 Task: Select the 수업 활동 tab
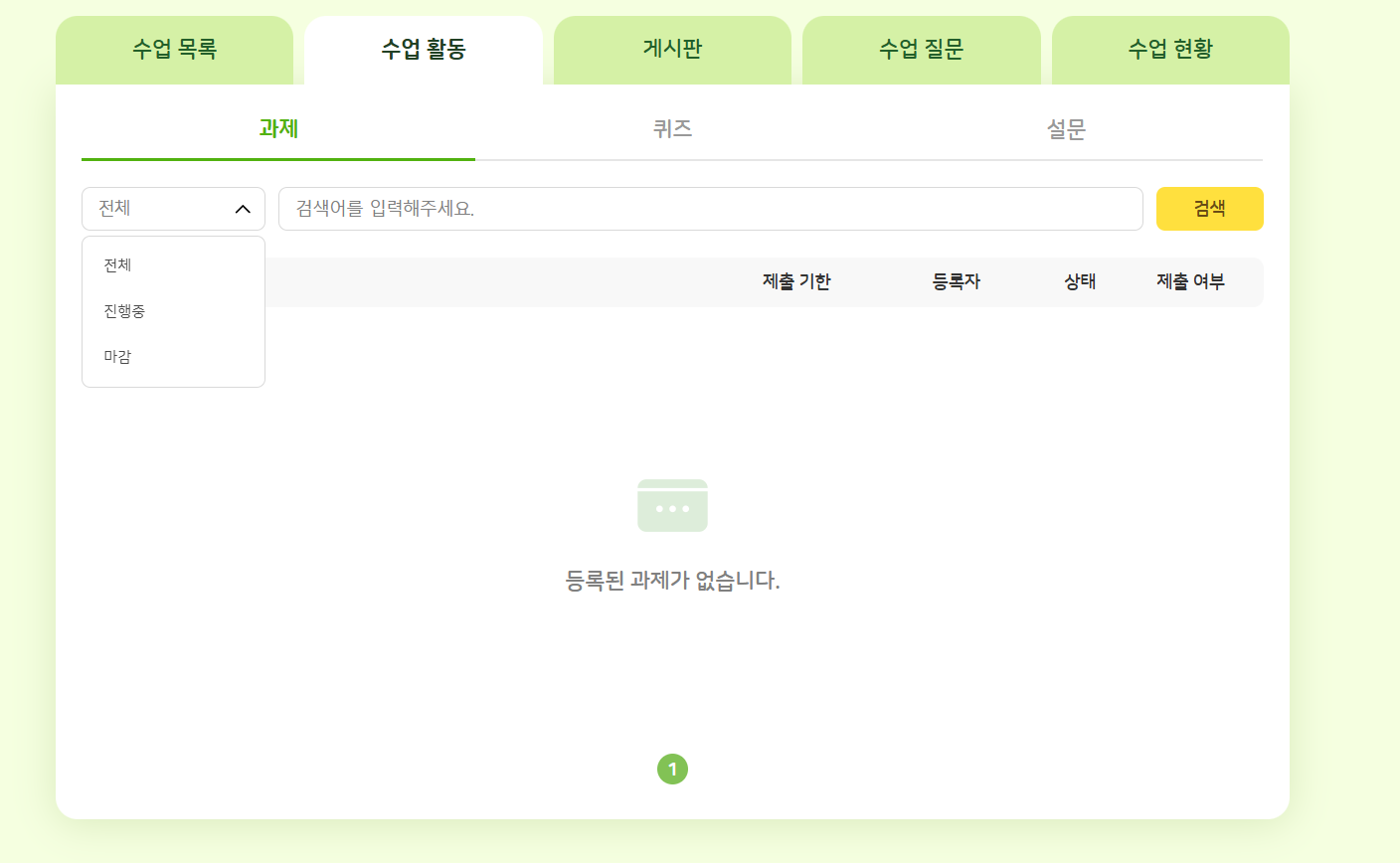(424, 50)
